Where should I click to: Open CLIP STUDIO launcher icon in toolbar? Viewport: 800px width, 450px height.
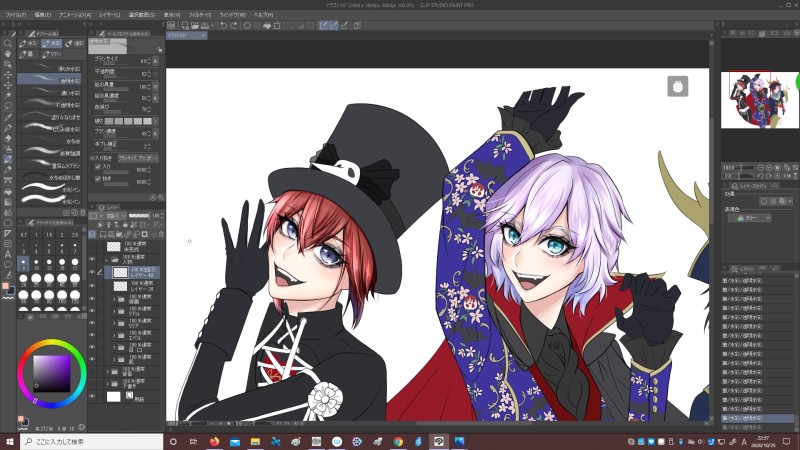click(171, 26)
